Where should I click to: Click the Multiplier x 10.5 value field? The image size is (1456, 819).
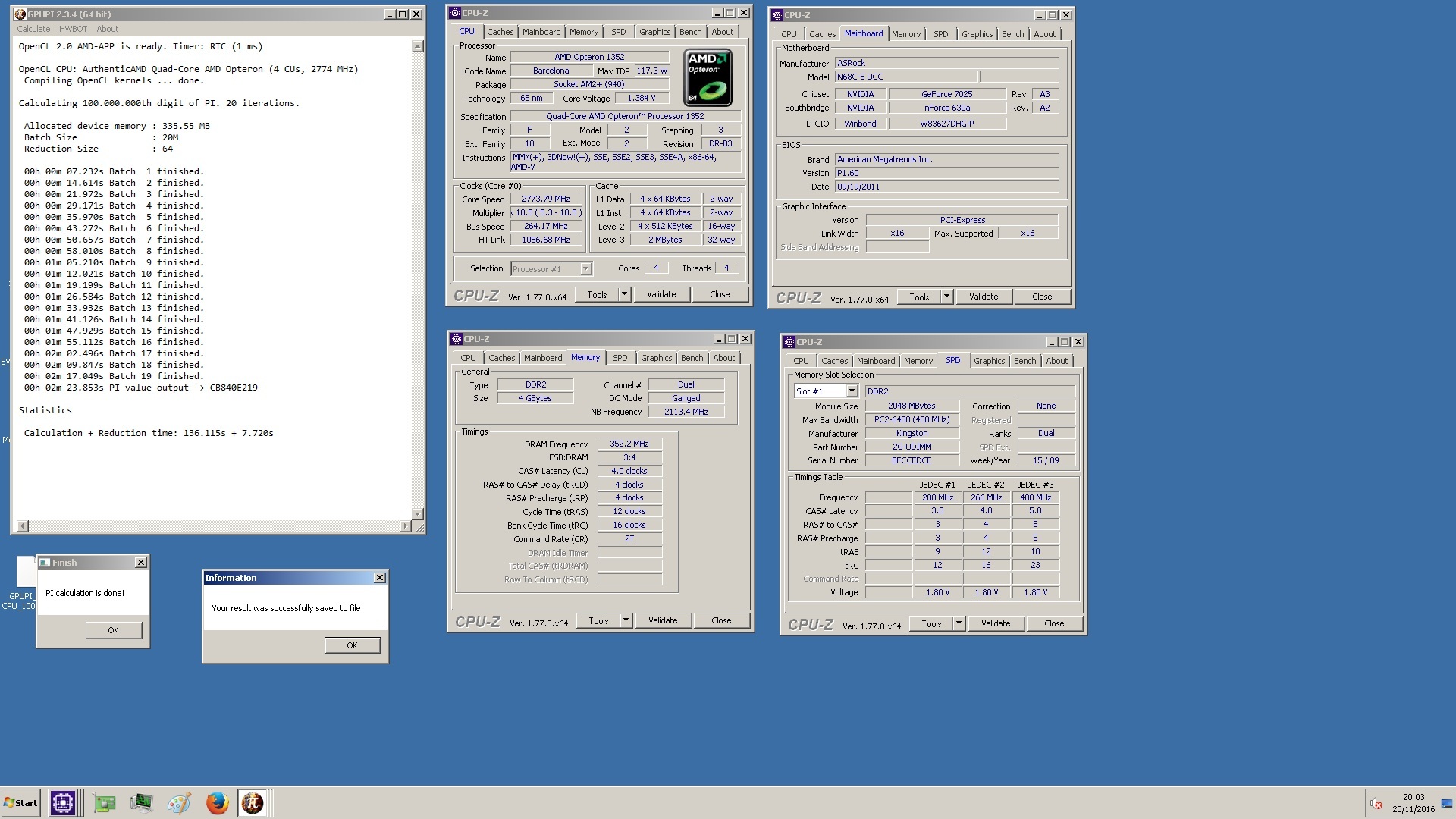(x=545, y=212)
